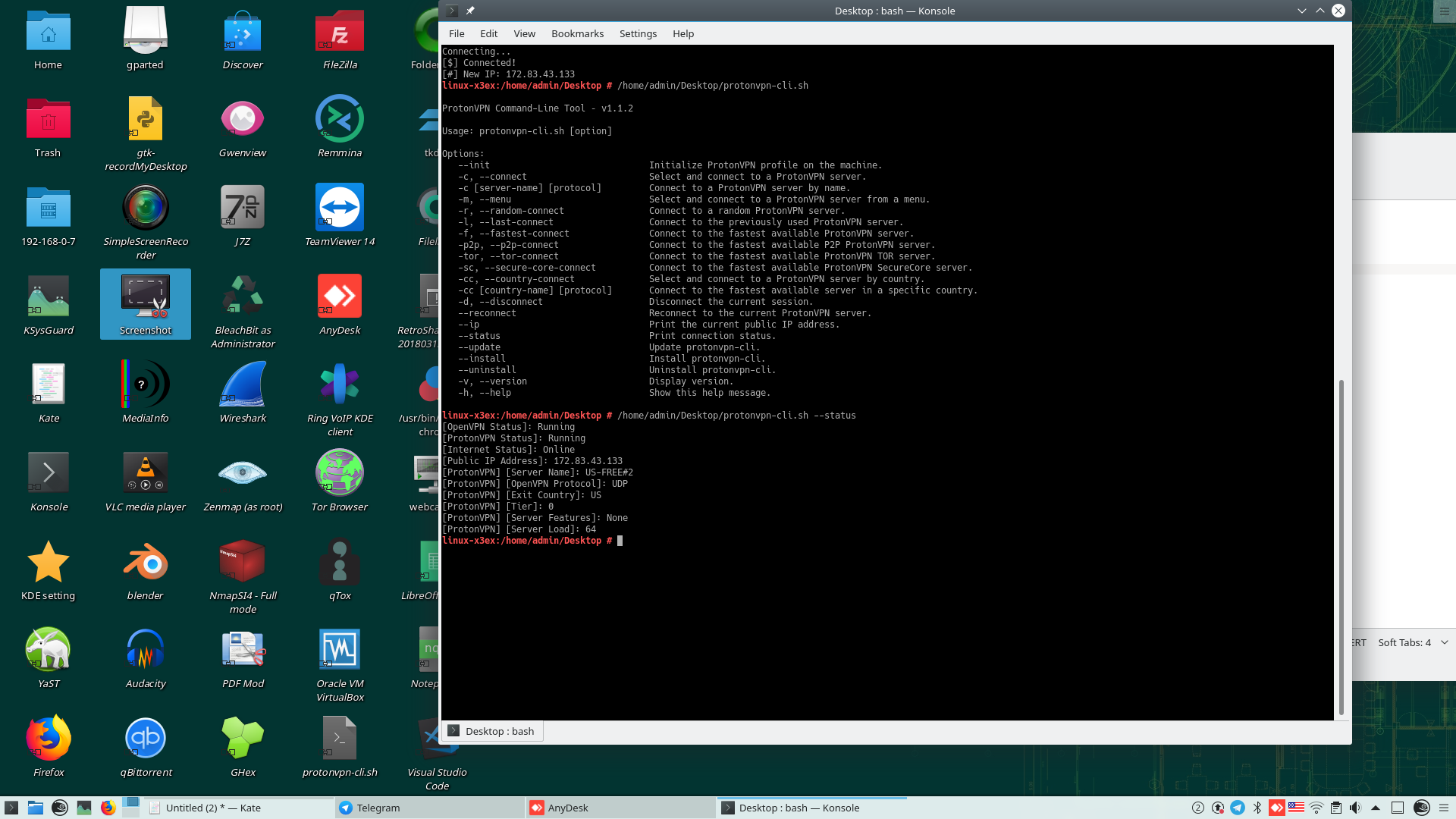Click the Wi-Fi network tray icon
The image size is (1456, 819).
pyautogui.click(x=1316, y=808)
